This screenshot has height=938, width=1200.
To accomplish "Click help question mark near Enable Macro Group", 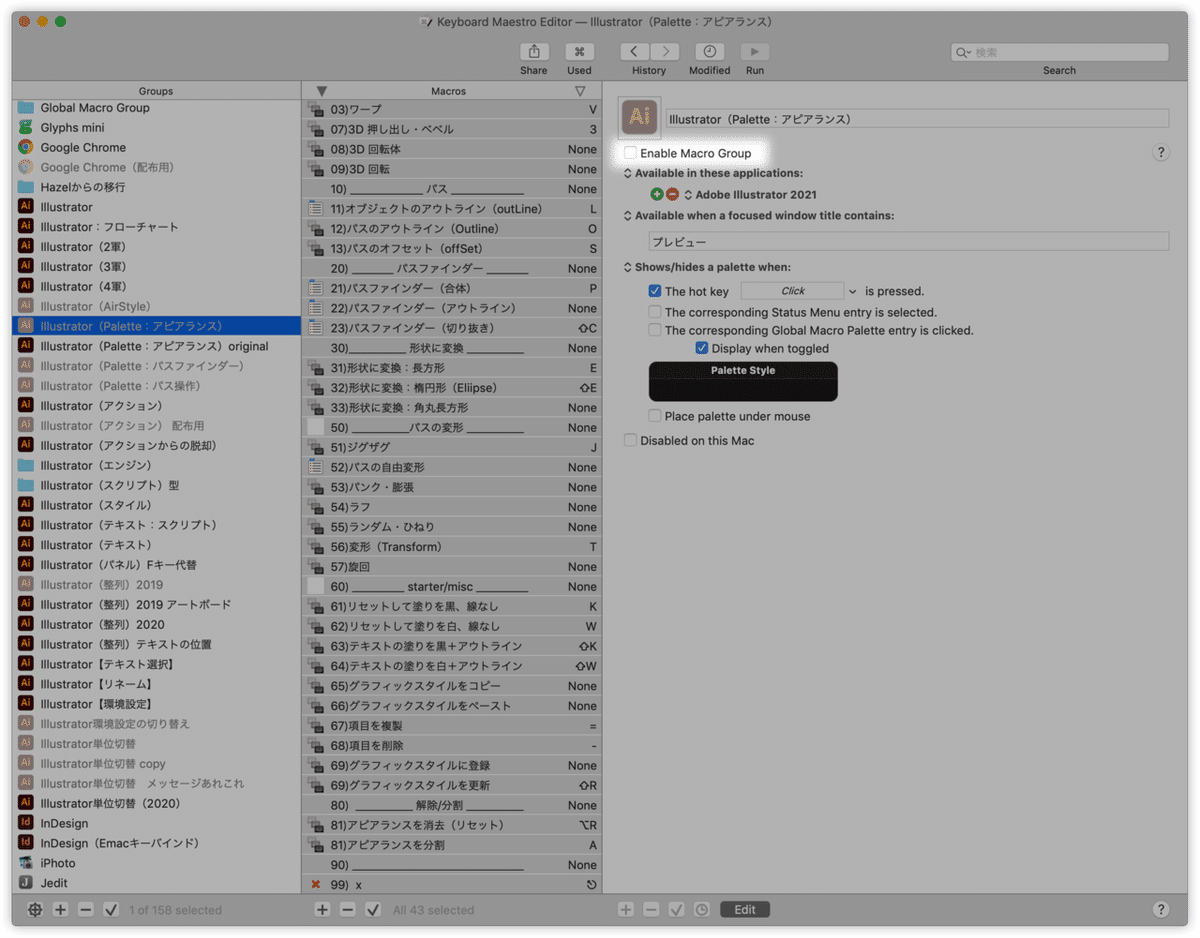I will (1160, 153).
